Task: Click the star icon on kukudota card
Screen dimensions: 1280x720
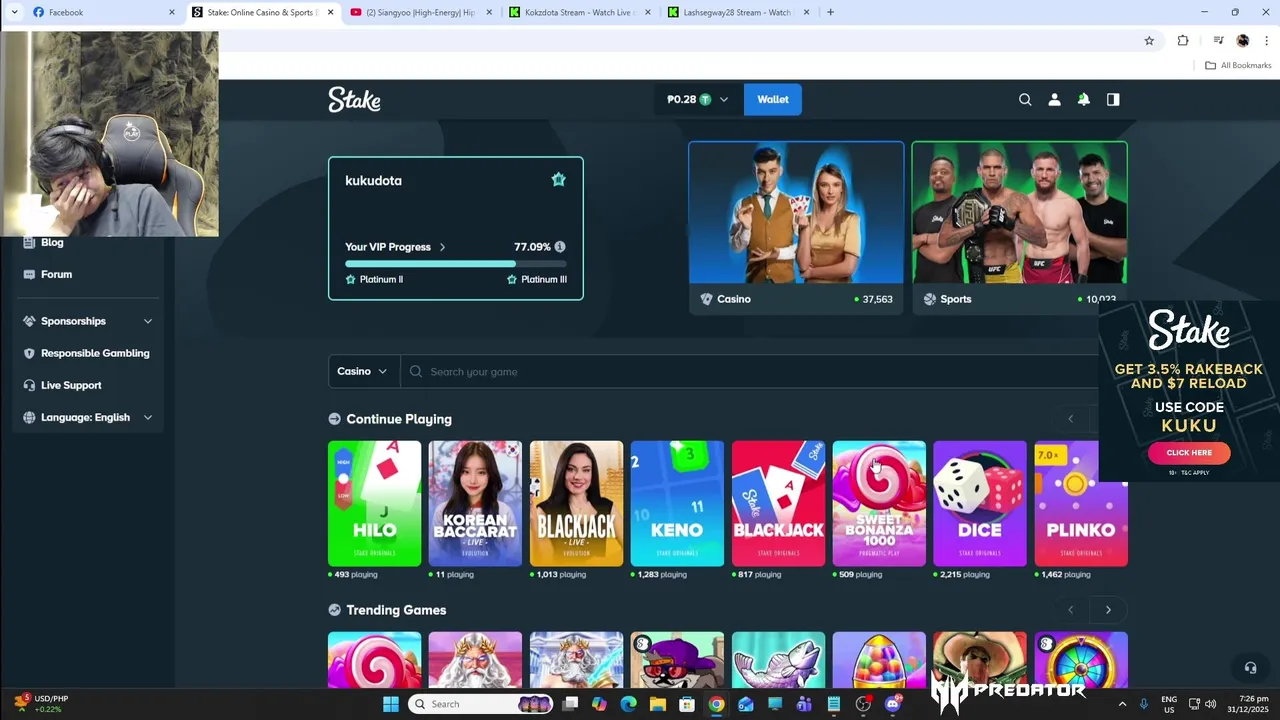Action: (x=558, y=180)
